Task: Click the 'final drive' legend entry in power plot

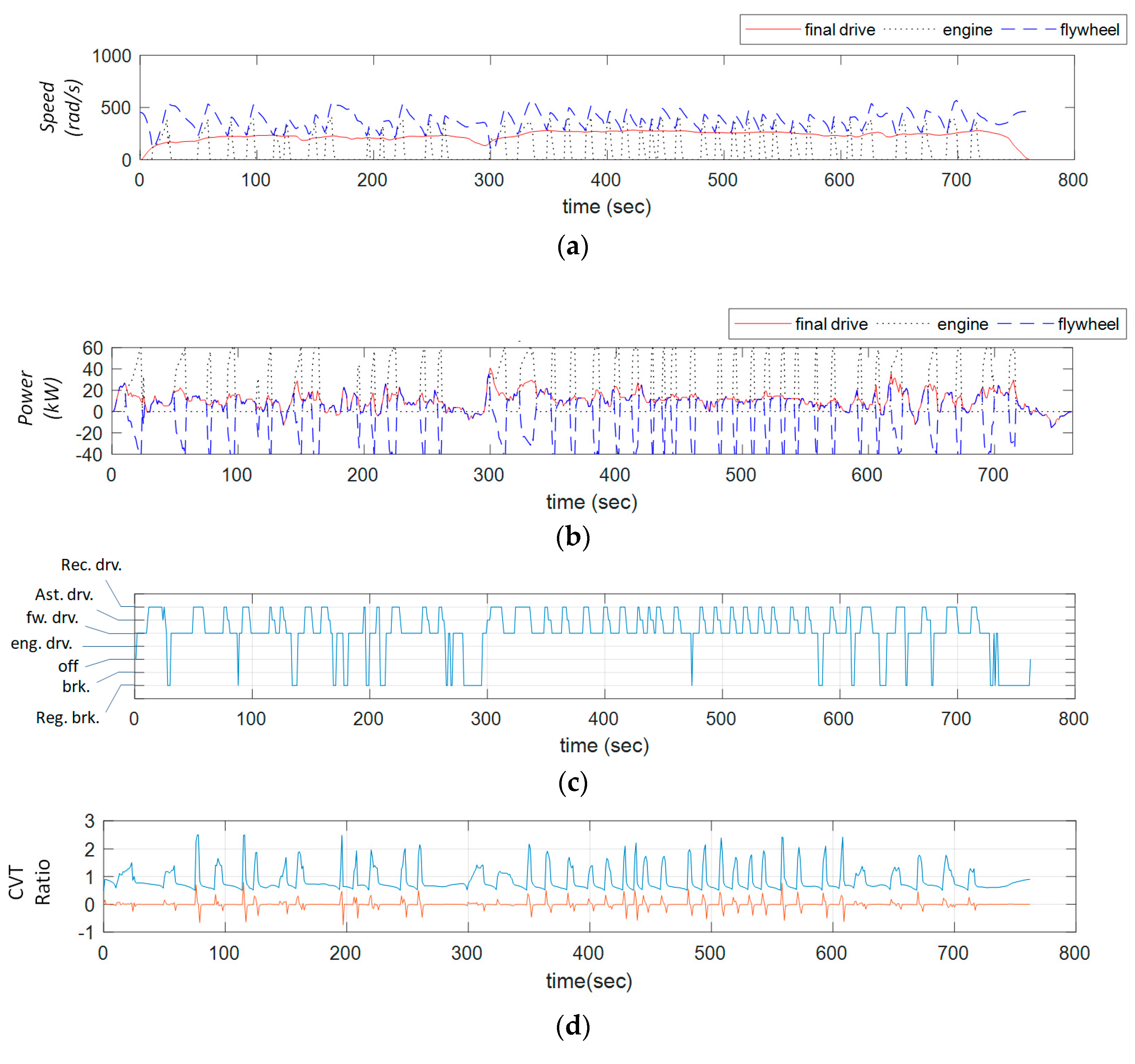Action: point(831,324)
